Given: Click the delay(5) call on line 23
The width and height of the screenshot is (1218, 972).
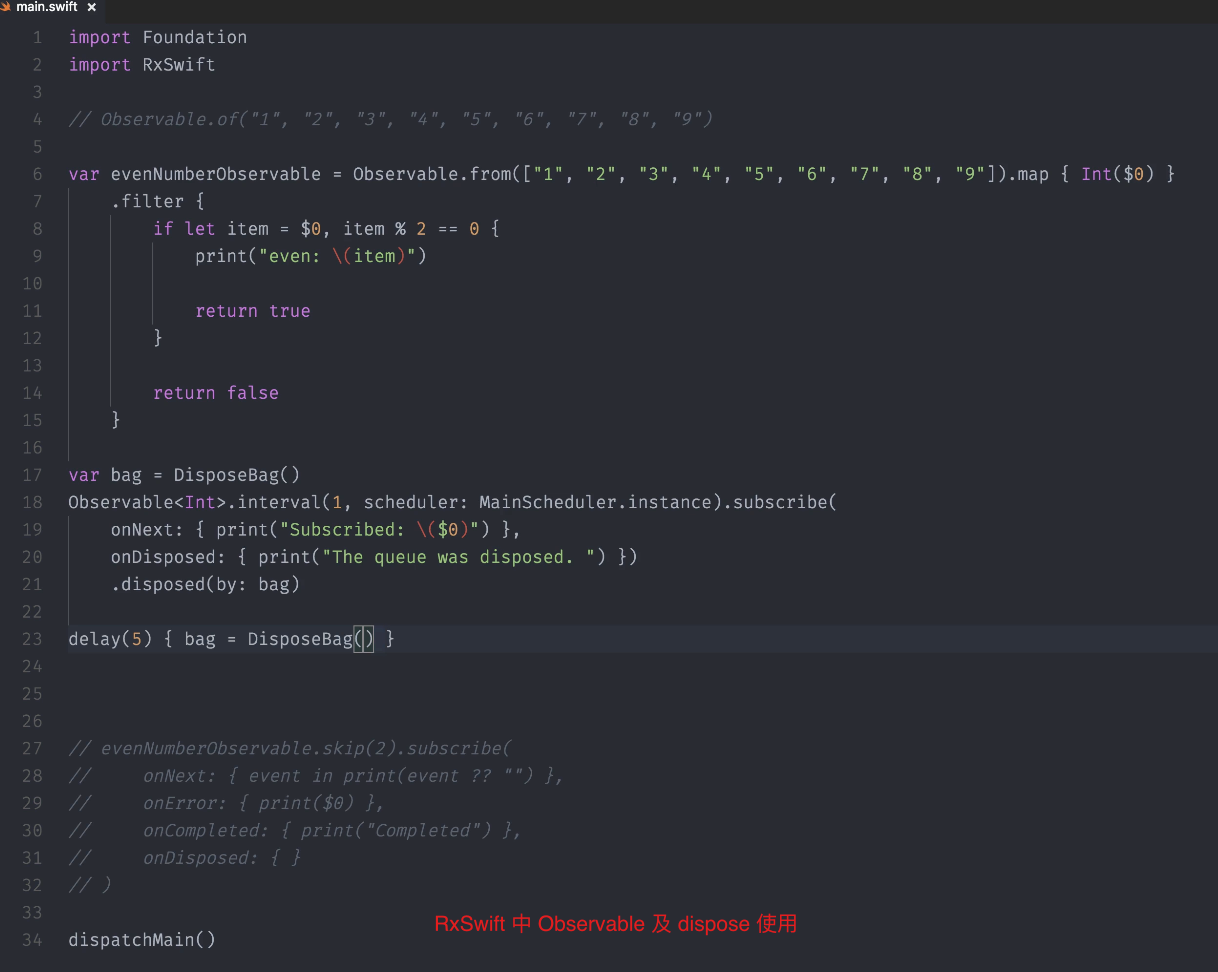Looking at the screenshot, I should [110, 639].
